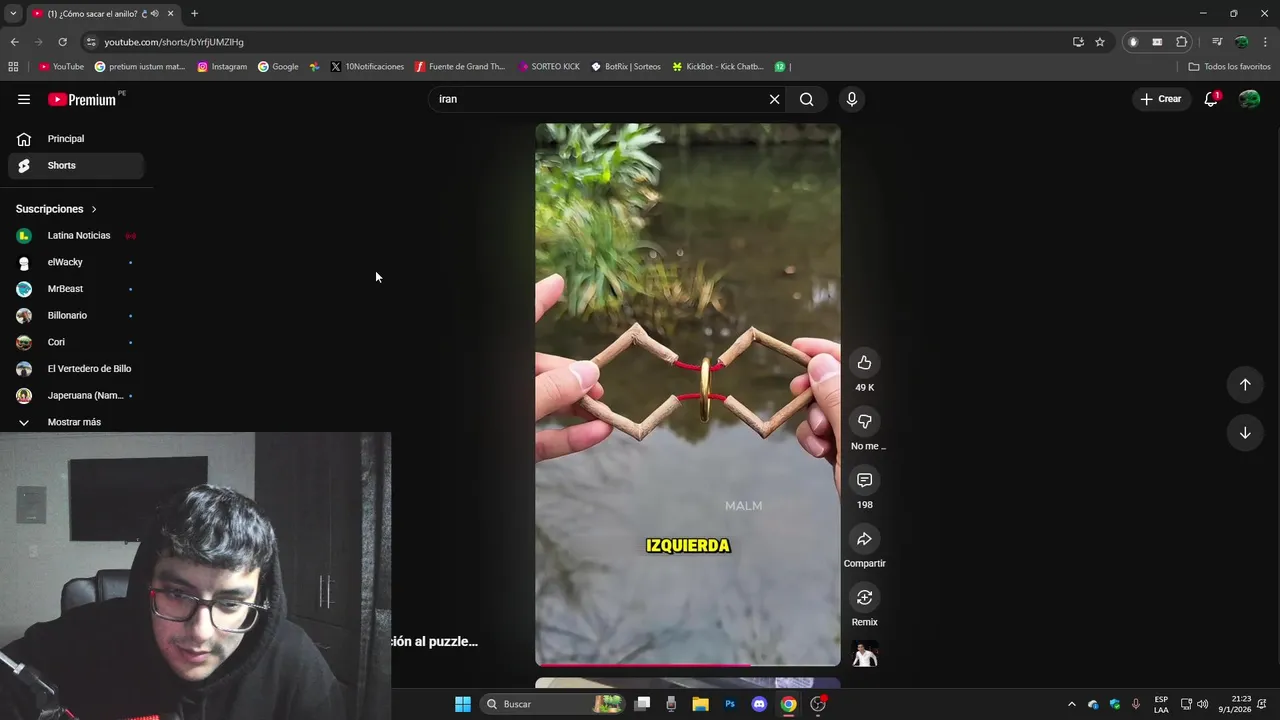Open Japeruana subscription
Image resolution: width=1280 pixels, height=720 pixels.
coord(76,396)
